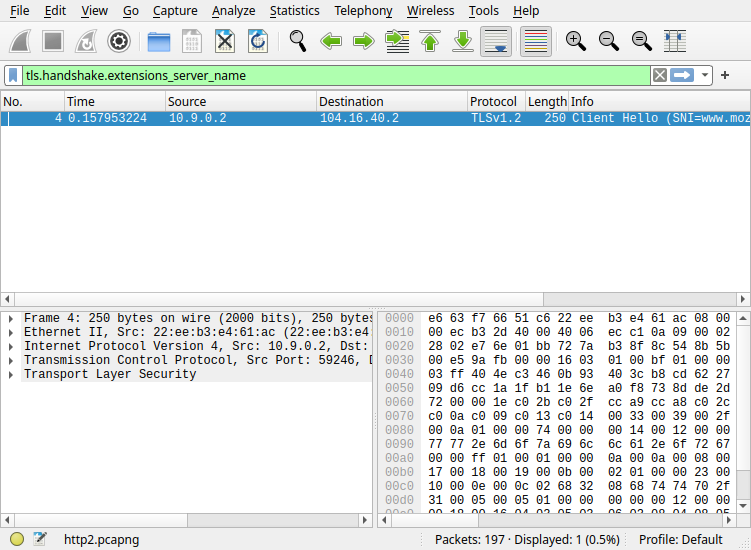Viewport: 751px width, 550px height.
Task: Jump to the first packet
Action: pyautogui.click(x=430, y=41)
